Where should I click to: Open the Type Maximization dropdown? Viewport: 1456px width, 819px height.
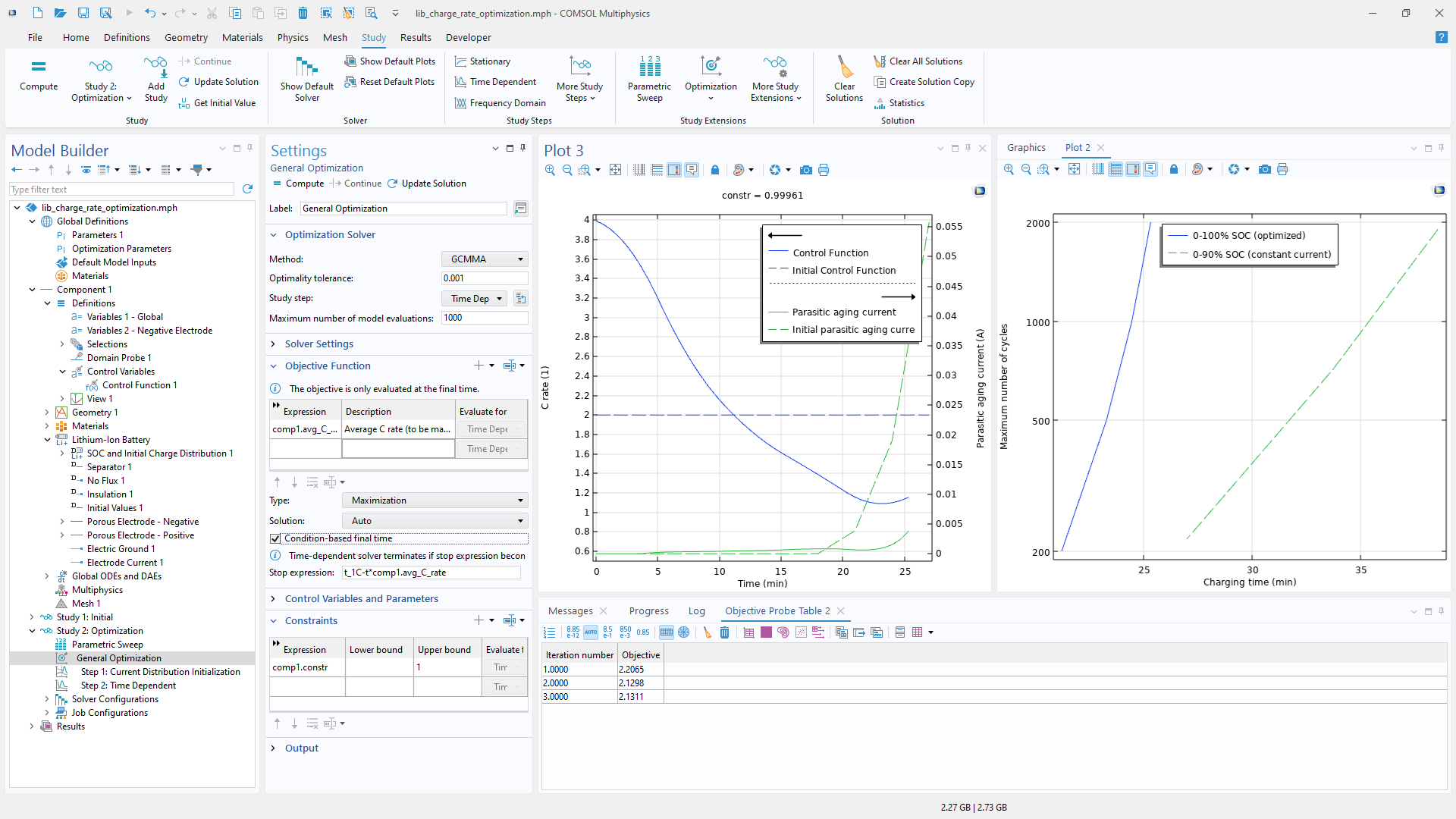[x=435, y=500]
